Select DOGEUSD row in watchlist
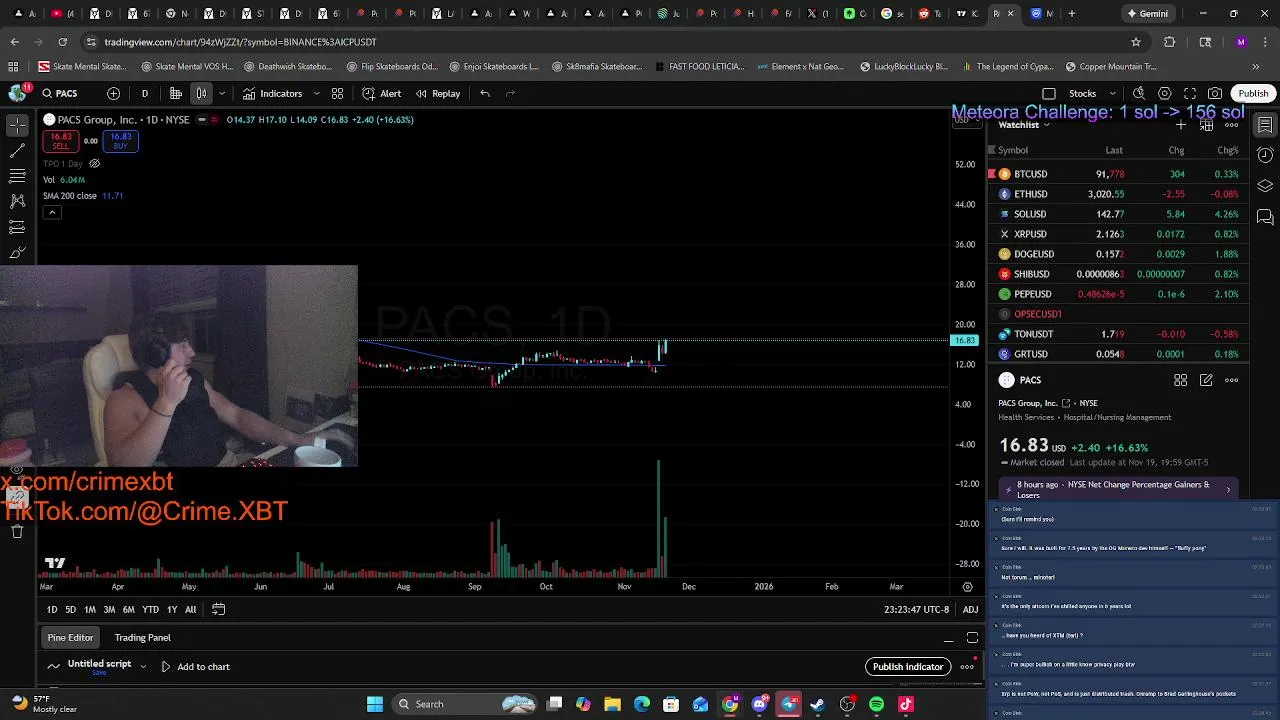This screenshot has height=720, width=1280. (1118, 254)
